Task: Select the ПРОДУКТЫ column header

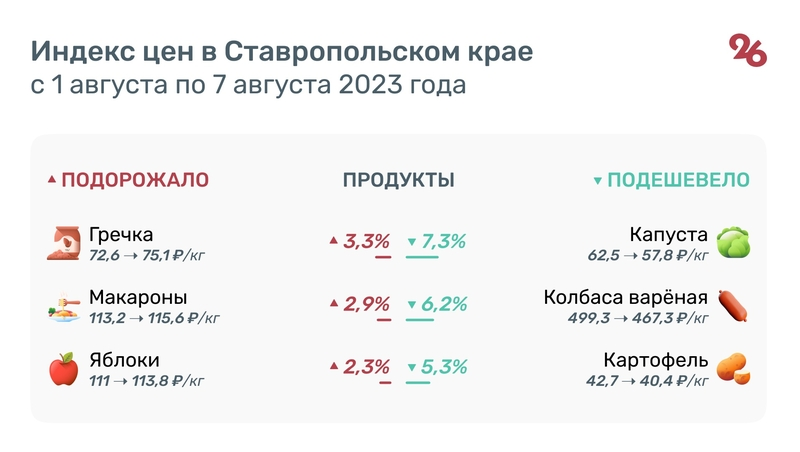Action: (399, 180)
